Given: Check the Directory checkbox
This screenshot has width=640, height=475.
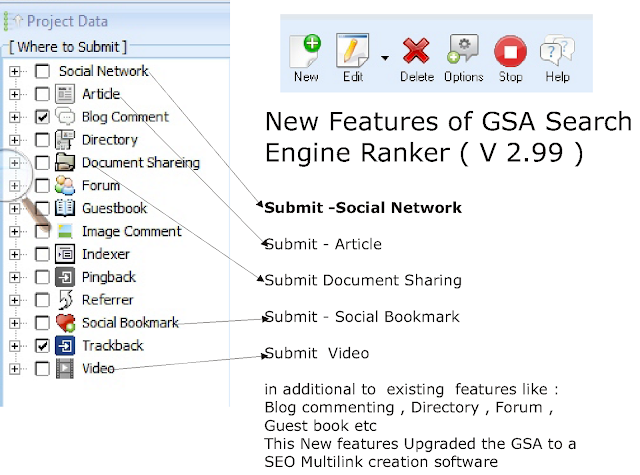Looking at the screenshot, I should [x=42, y=140].
